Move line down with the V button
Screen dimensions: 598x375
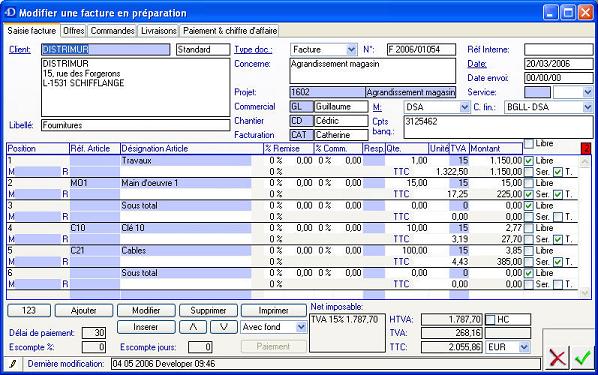[x=223, y=327]
